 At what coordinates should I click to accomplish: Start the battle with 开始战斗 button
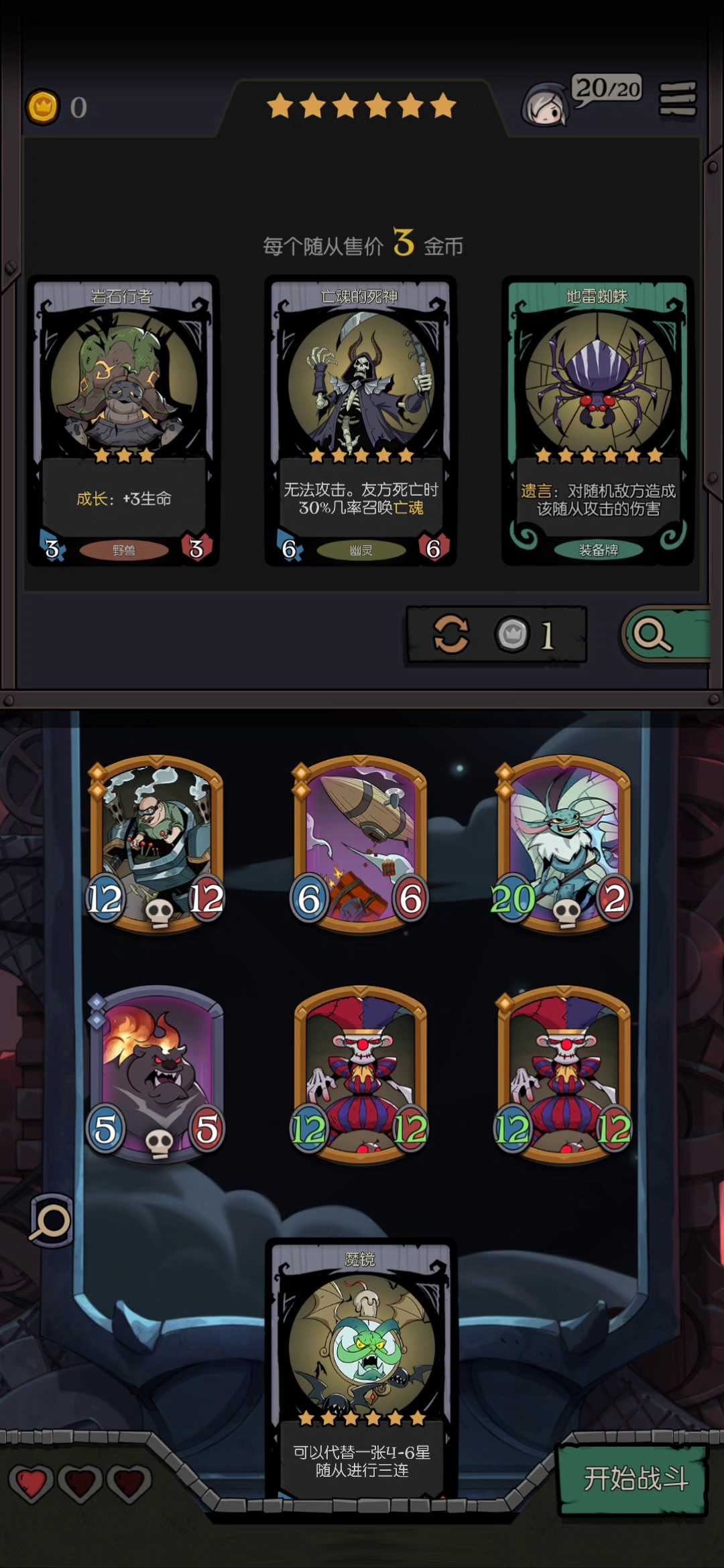(x=633, y=1478)
